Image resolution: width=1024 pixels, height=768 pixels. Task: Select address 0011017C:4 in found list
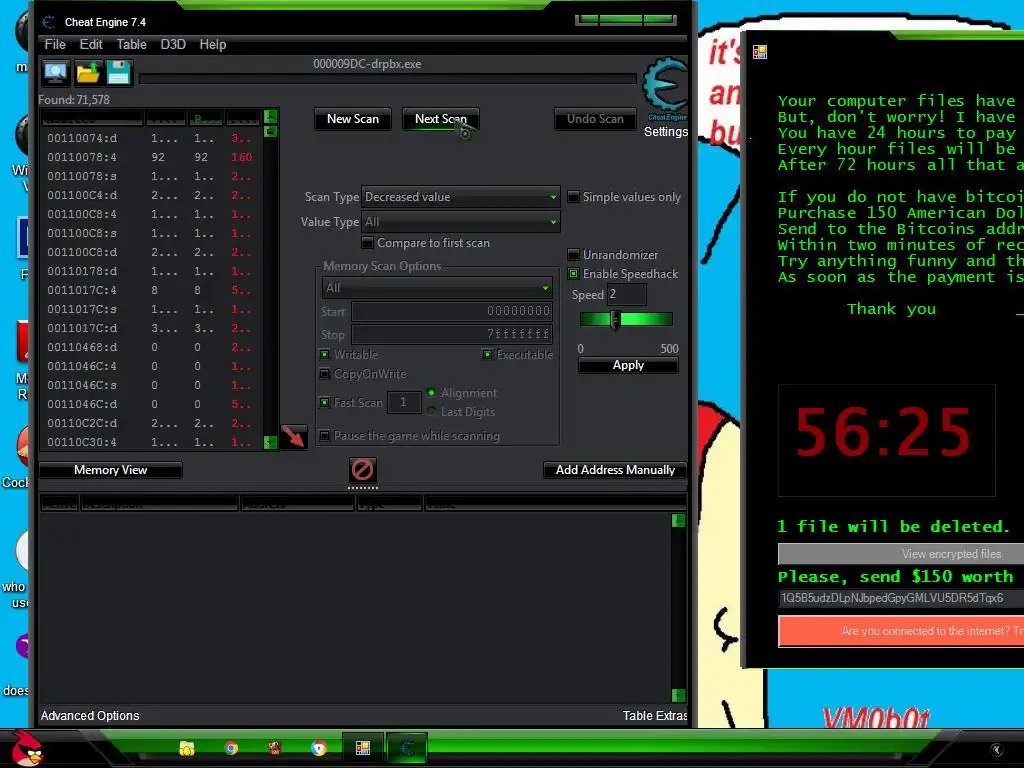tap(152, 290)
